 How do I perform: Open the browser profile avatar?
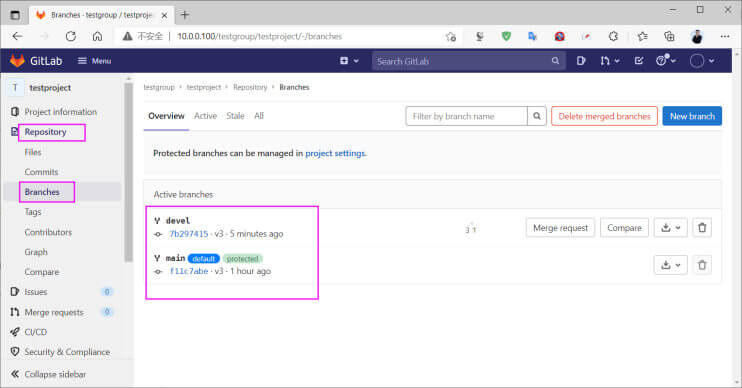(697, 36)
